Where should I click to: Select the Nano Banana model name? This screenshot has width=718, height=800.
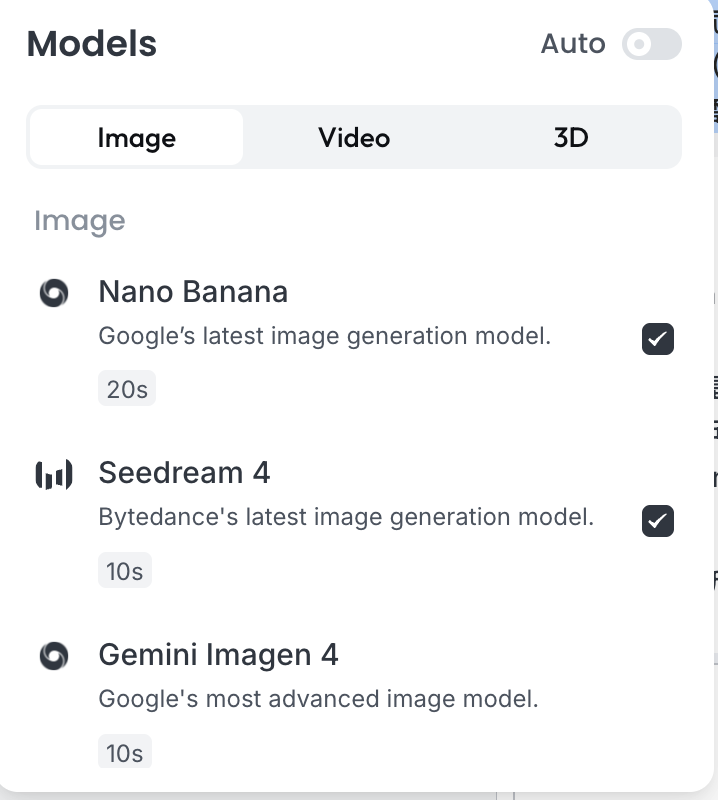point(193,292)
